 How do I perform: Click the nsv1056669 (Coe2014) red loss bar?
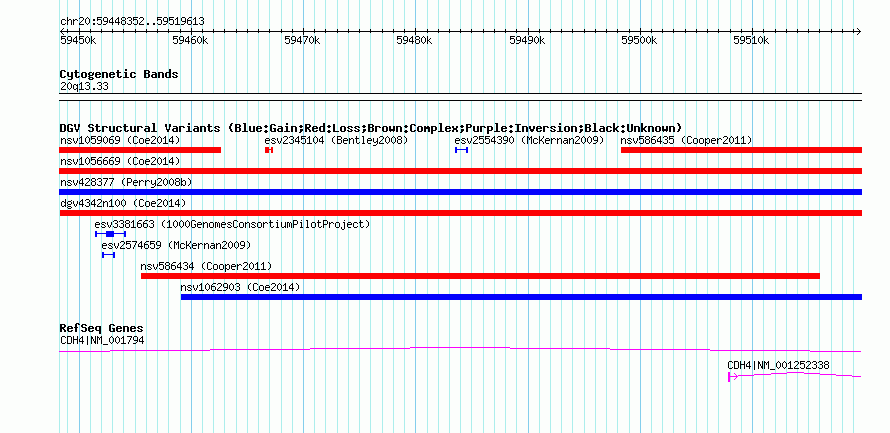click(460, 171)
